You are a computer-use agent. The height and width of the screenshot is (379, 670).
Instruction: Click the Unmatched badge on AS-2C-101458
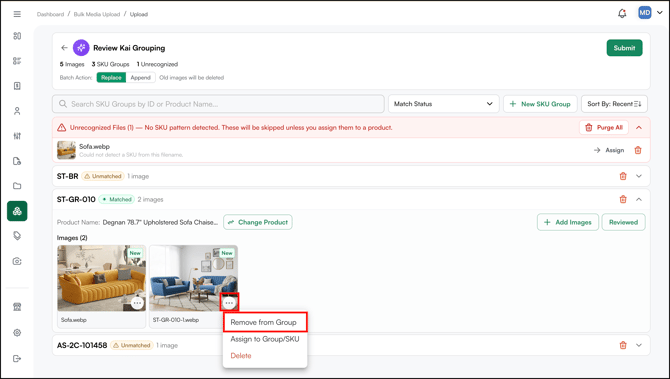pyautogui.click(x=132, y=345)
